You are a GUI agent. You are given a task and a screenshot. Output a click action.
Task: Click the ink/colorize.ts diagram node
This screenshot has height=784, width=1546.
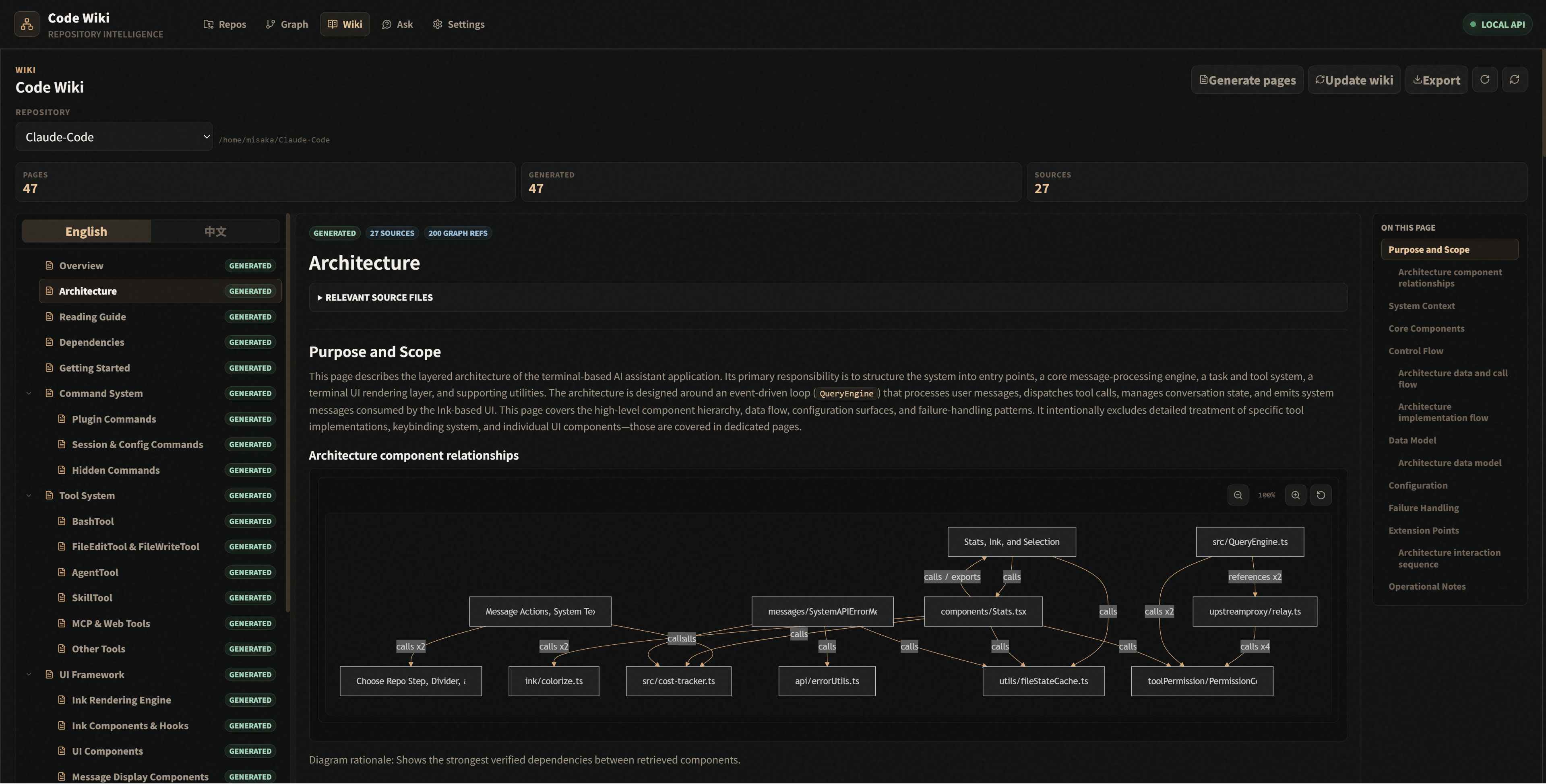553,681
